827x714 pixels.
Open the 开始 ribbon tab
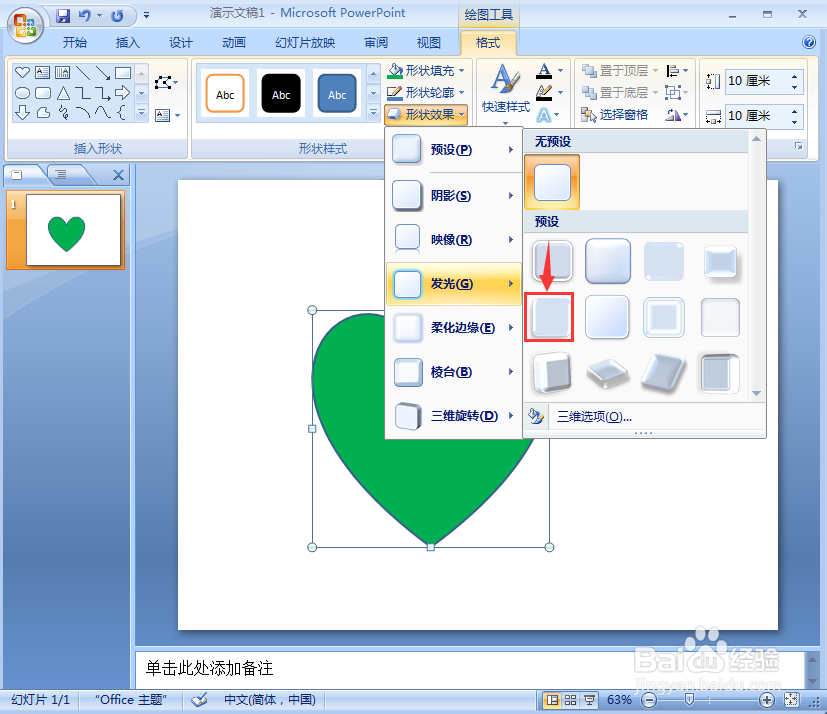(x=74, y=43)
